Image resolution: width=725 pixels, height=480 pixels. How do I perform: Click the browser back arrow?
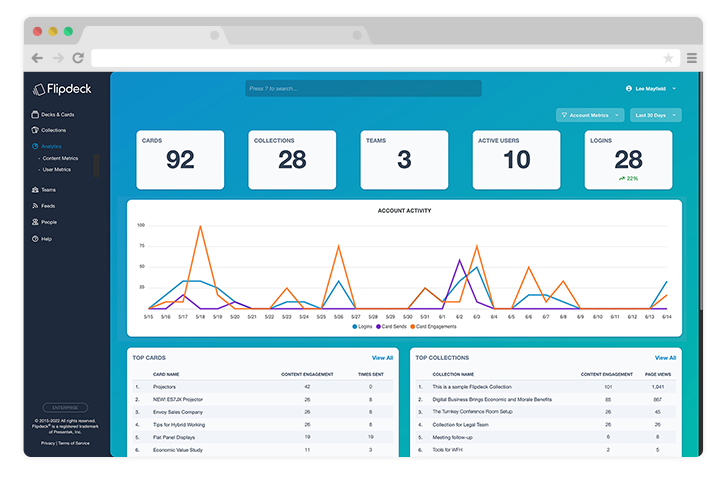pyautogui.click(x=37, y=58)
